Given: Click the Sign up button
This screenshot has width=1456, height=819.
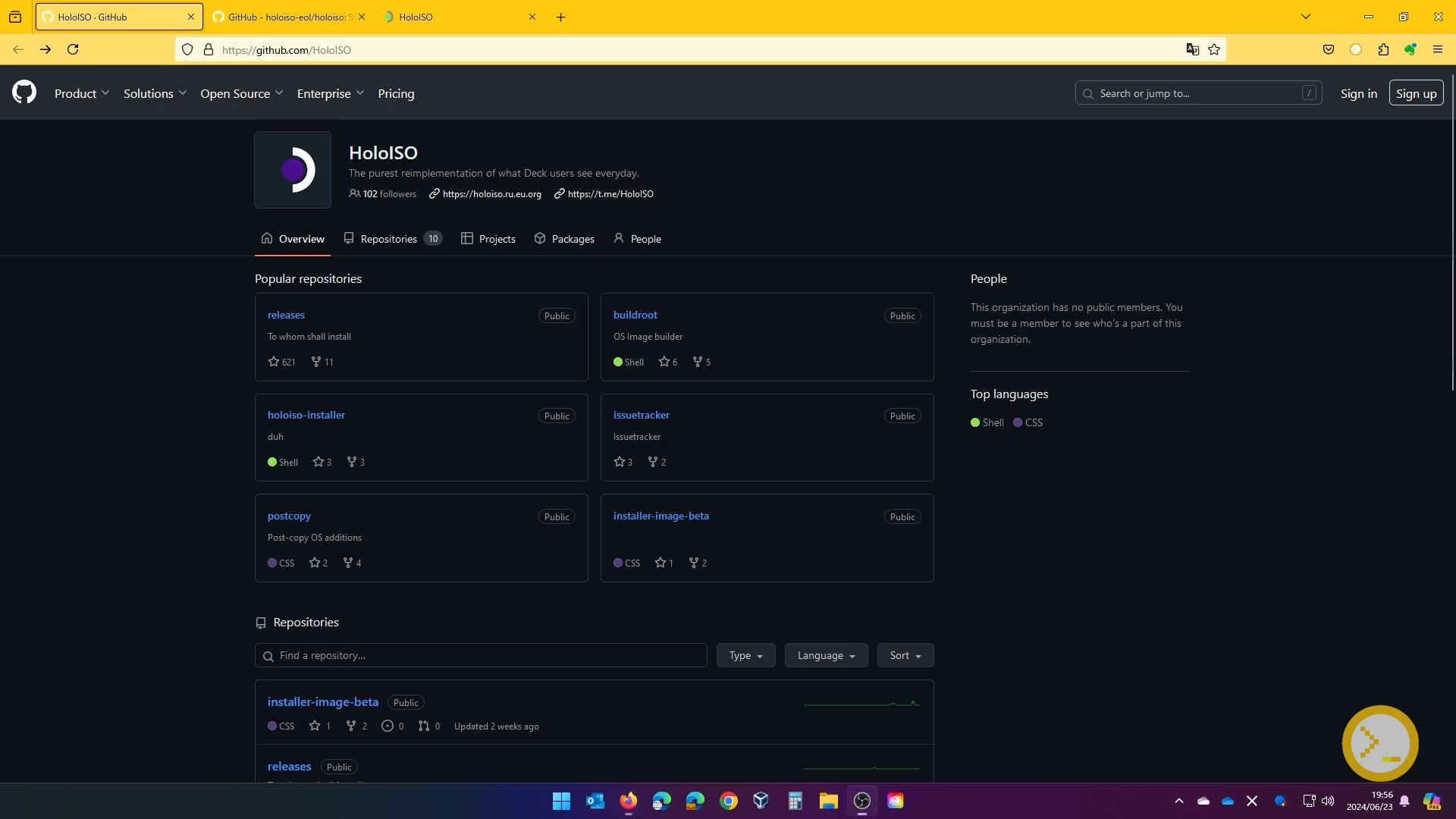Looking at the screenshot, I should click(1416, 93).
